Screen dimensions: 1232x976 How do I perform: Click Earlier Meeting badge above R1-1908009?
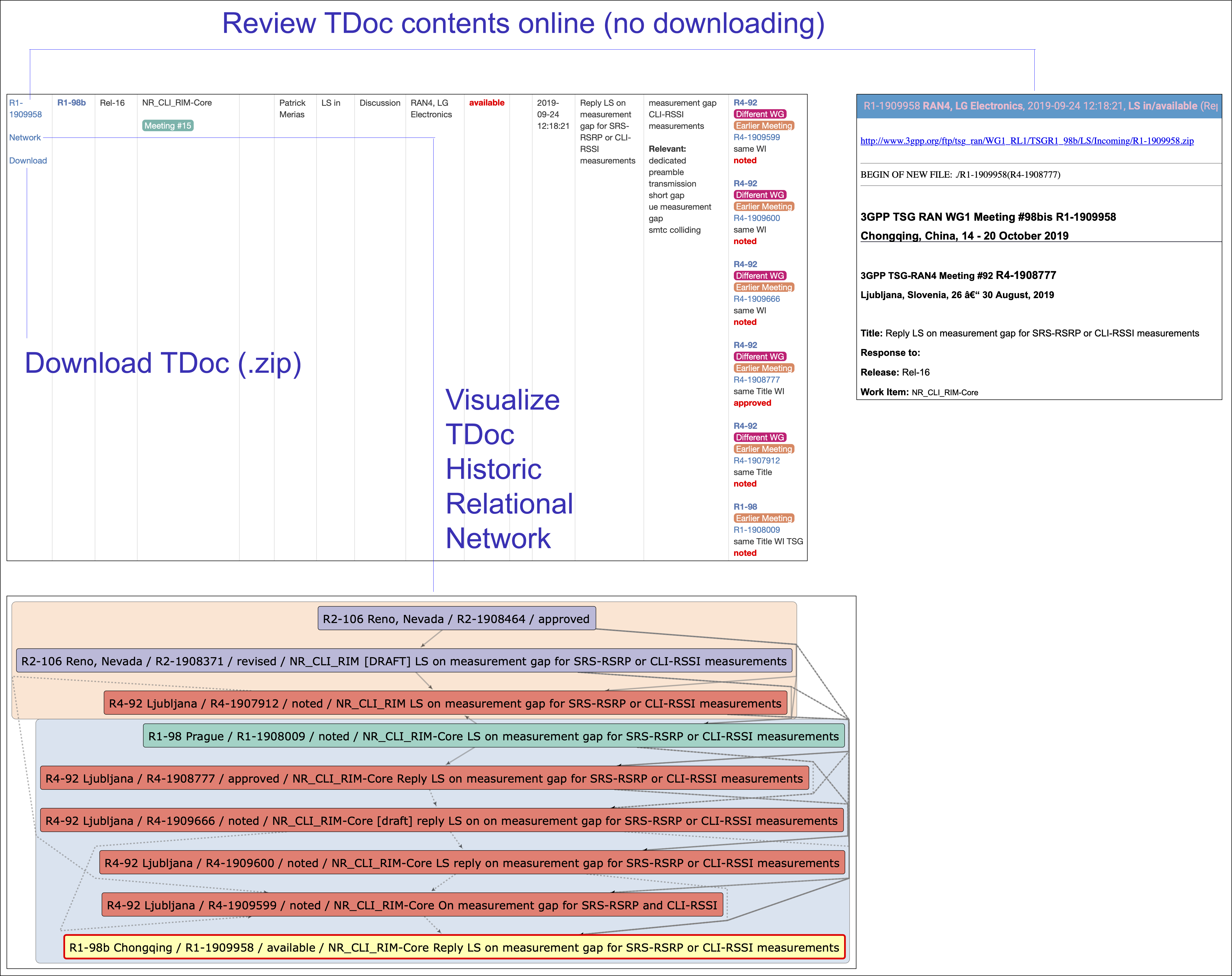pos(764,518)
